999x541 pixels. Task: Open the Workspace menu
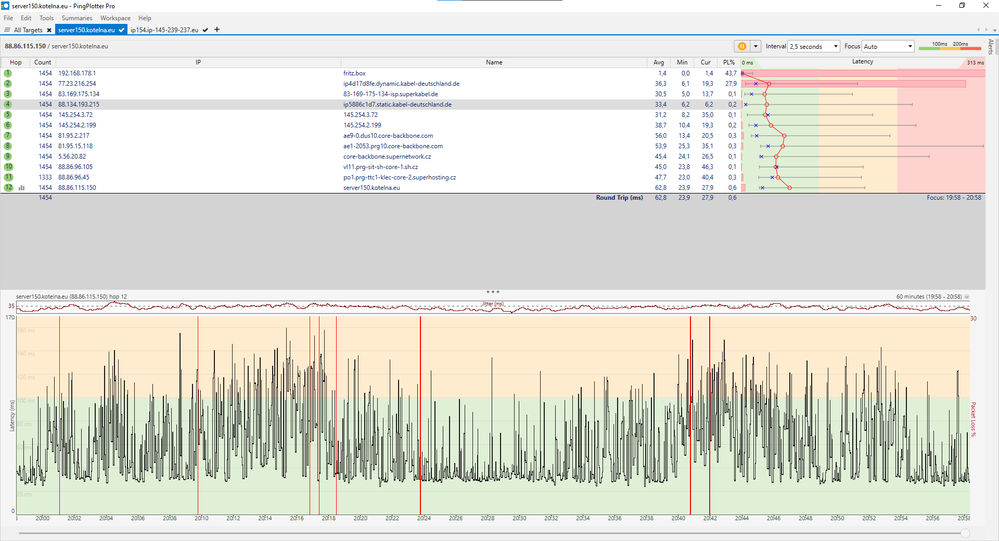115,18
